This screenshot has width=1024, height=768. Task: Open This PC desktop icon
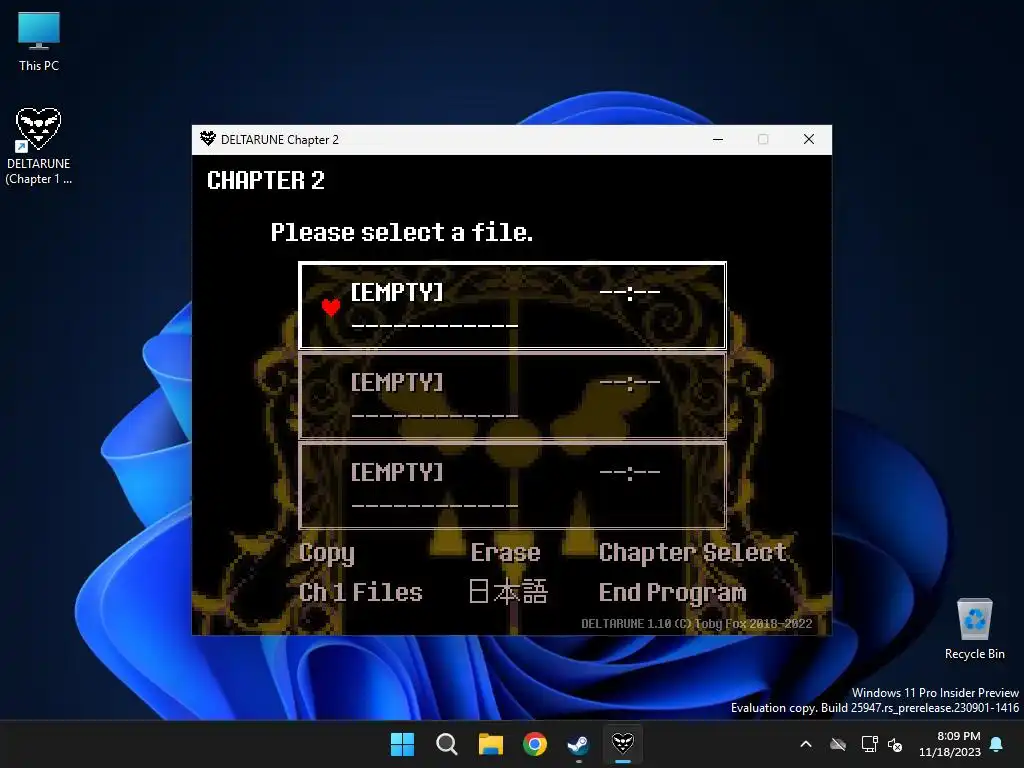[x=39, y=40]
